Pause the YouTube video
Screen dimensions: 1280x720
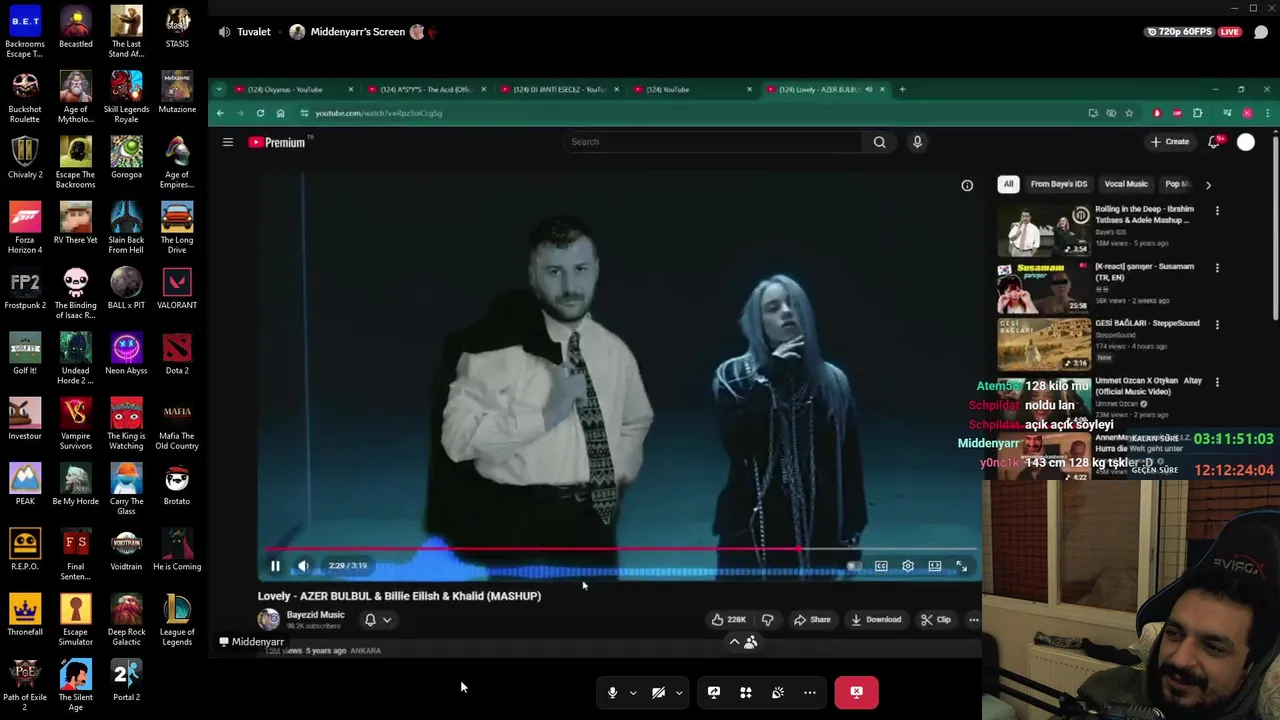275,566
